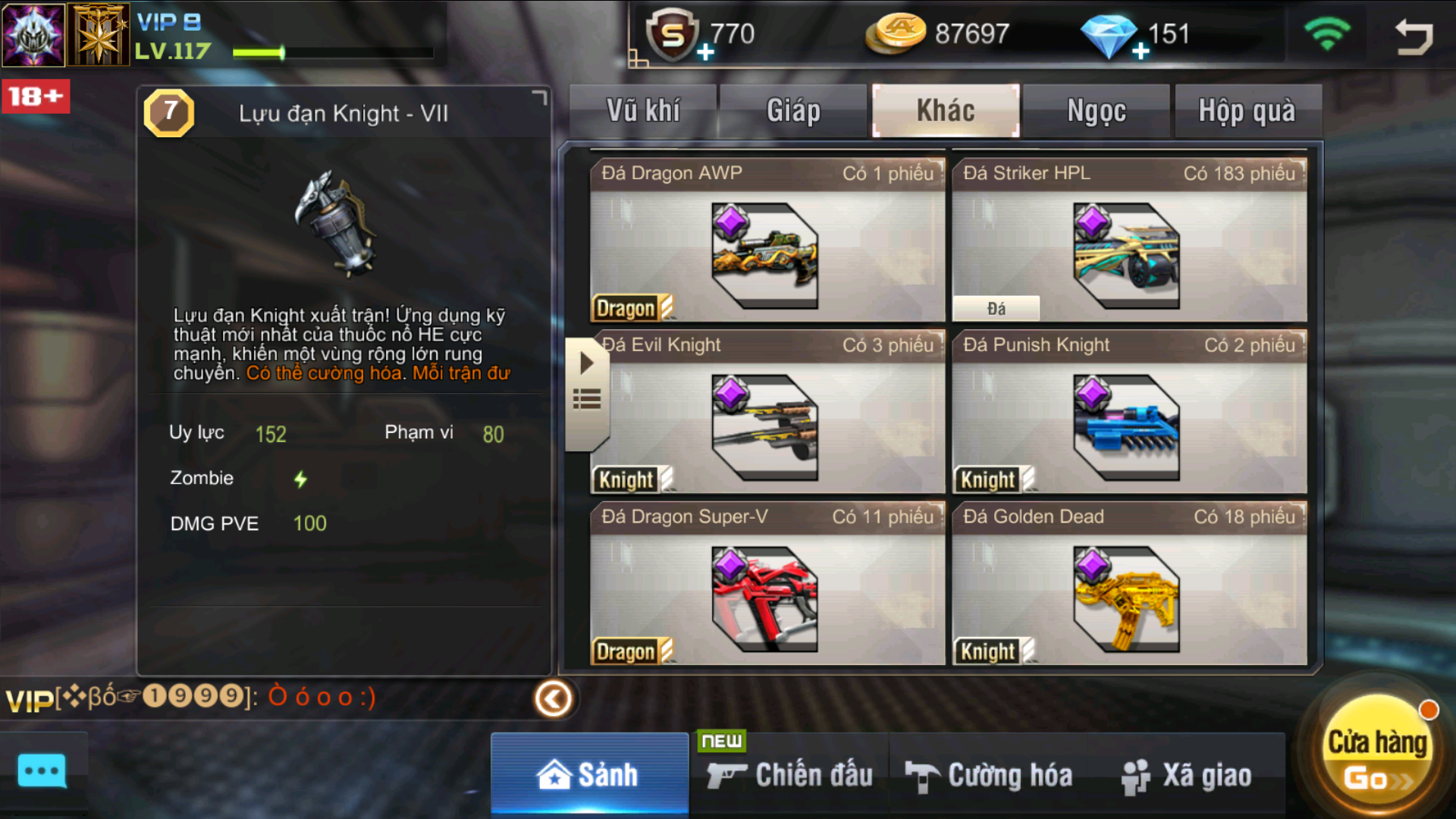Add S points with plus icon
Viewport: 1456px width, 819px height.
705,52
